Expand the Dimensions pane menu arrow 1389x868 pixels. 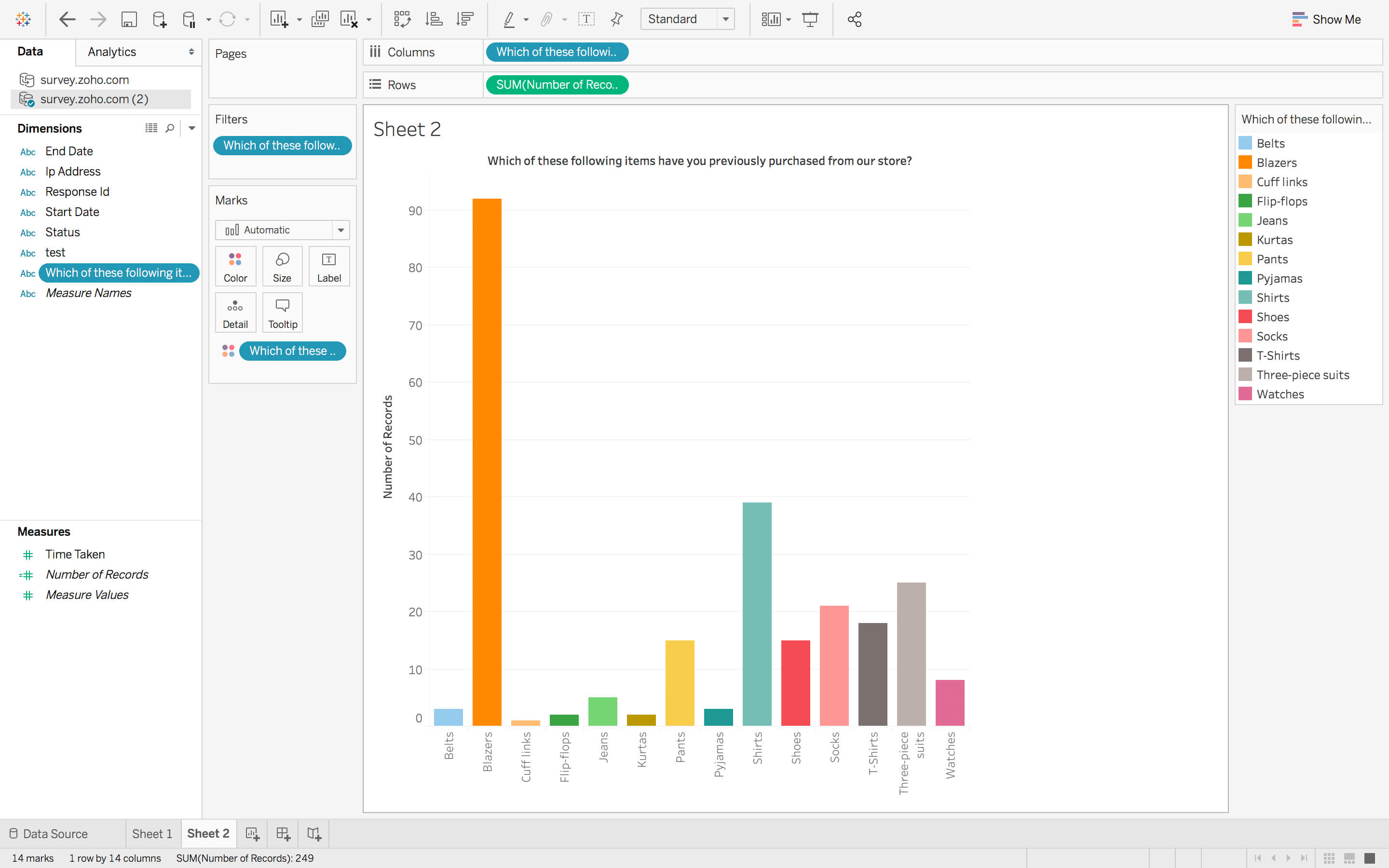coord(191,128)
